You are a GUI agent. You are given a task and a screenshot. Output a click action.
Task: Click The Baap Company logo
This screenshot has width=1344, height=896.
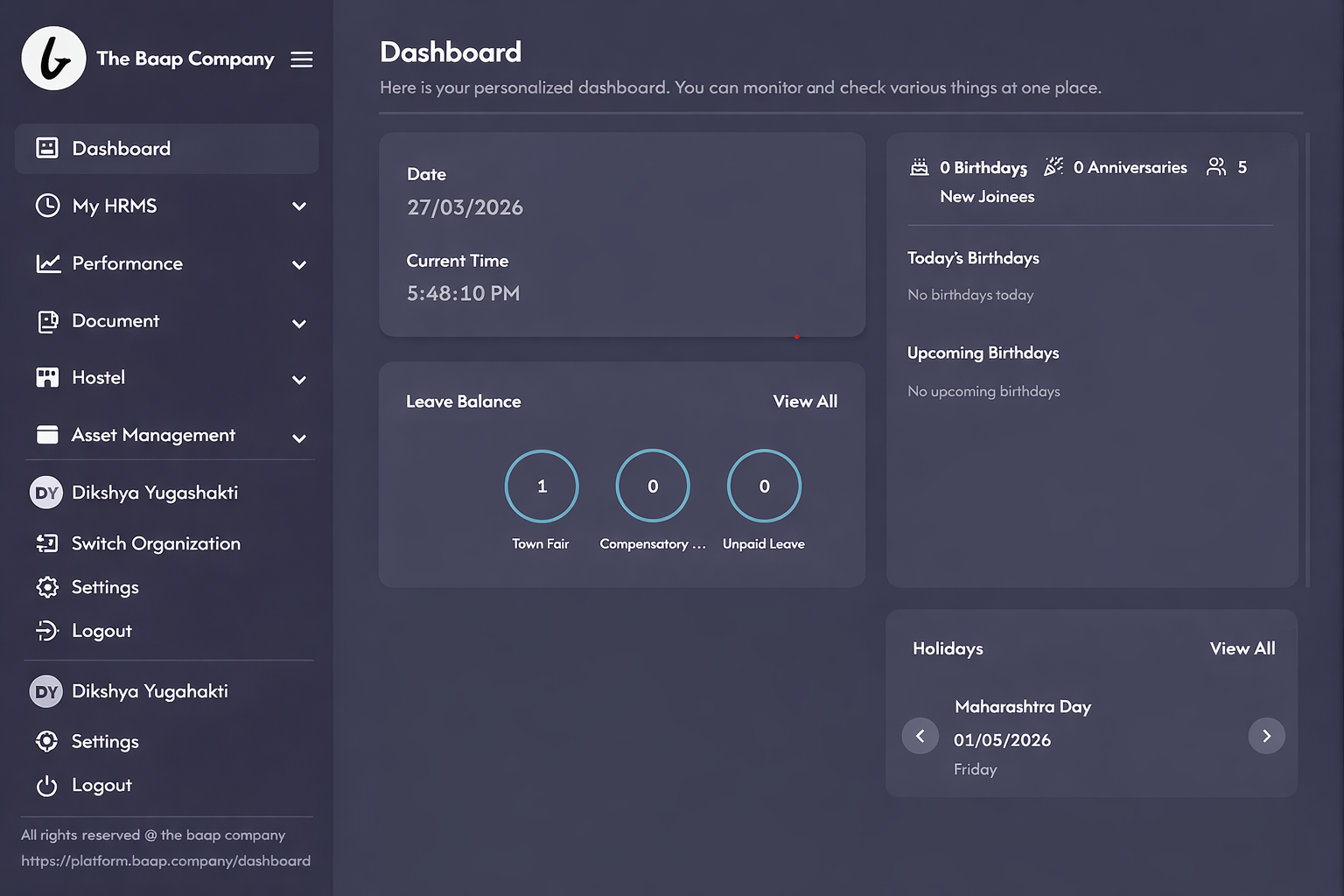[53, 59]
